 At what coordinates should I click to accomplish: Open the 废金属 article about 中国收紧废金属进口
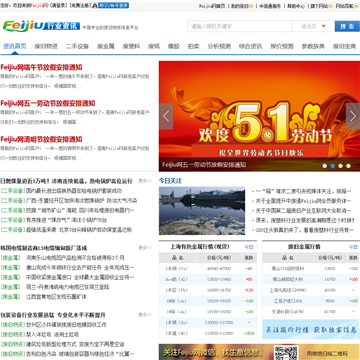click(80, 277)
